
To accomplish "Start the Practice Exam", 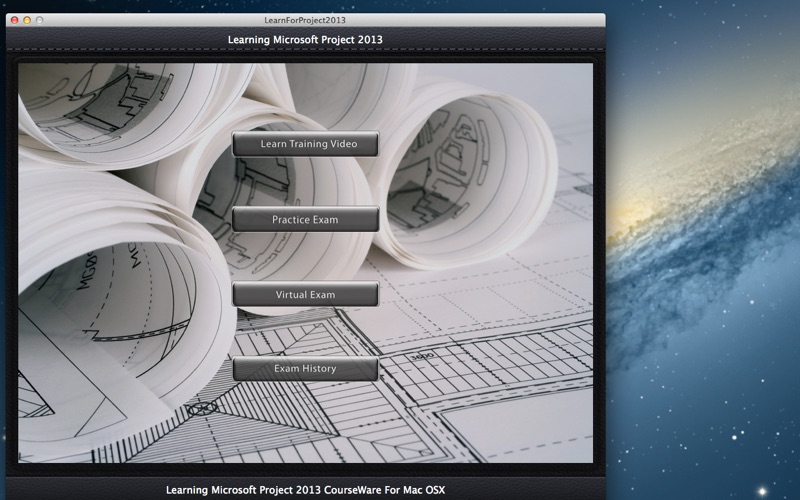I will click(x=305, y=219).
